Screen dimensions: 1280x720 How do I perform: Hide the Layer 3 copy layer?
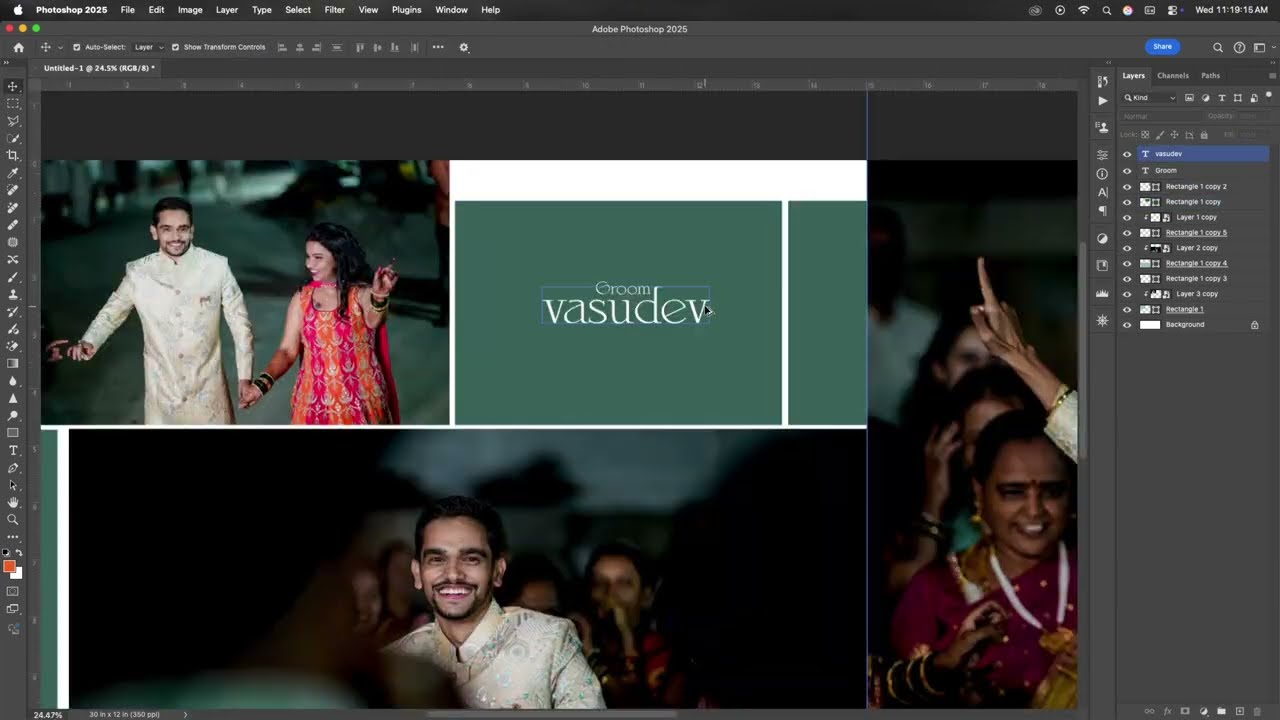[x=1127, y=294]
